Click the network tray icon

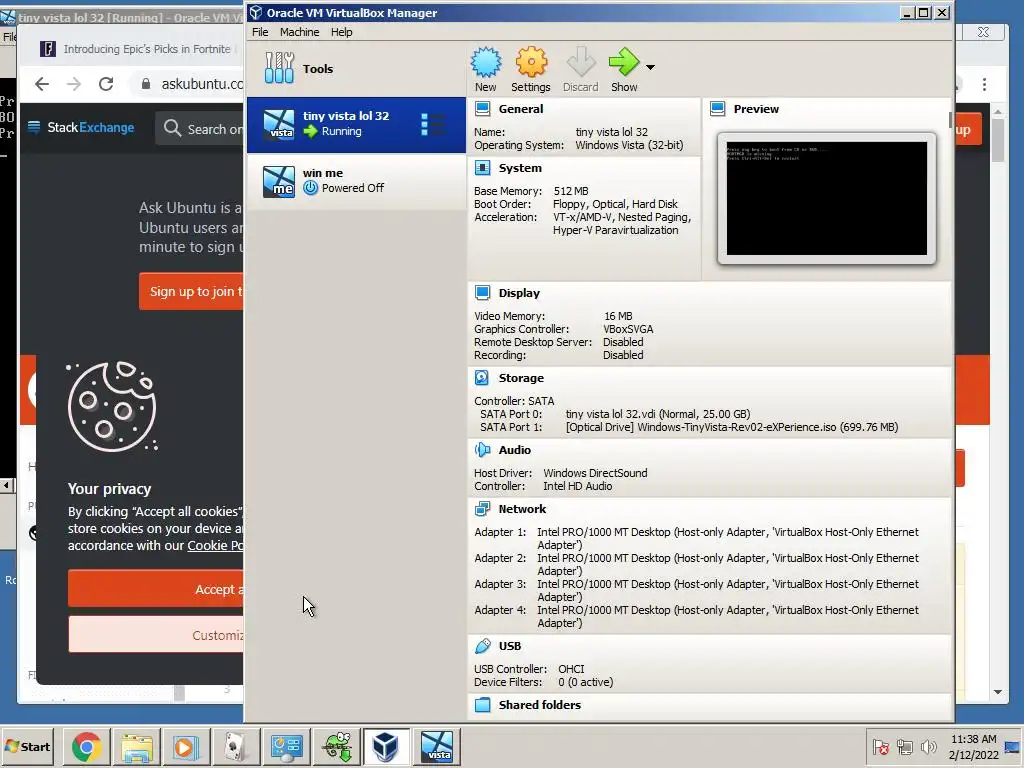(904, 746)
